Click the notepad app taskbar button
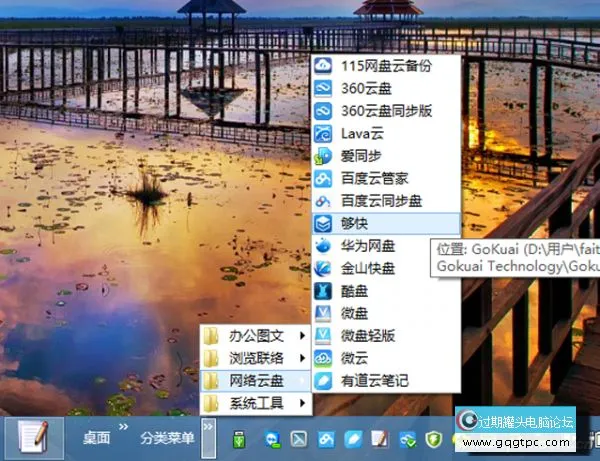The width and height of the screenshot is (600, 461). click(x=34, y=438)
